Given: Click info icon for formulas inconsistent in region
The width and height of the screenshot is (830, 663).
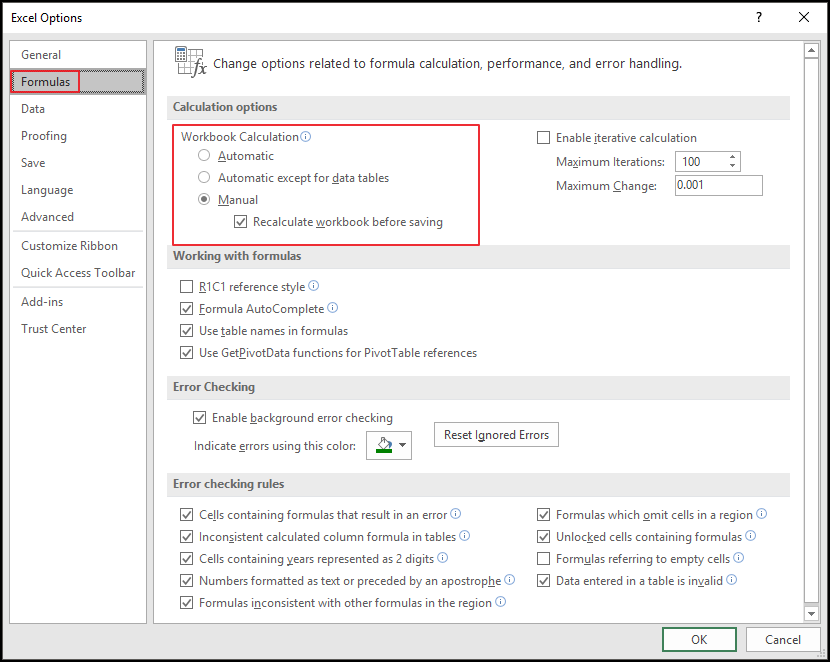Looking at the screenshot, I should click(500, 602).
